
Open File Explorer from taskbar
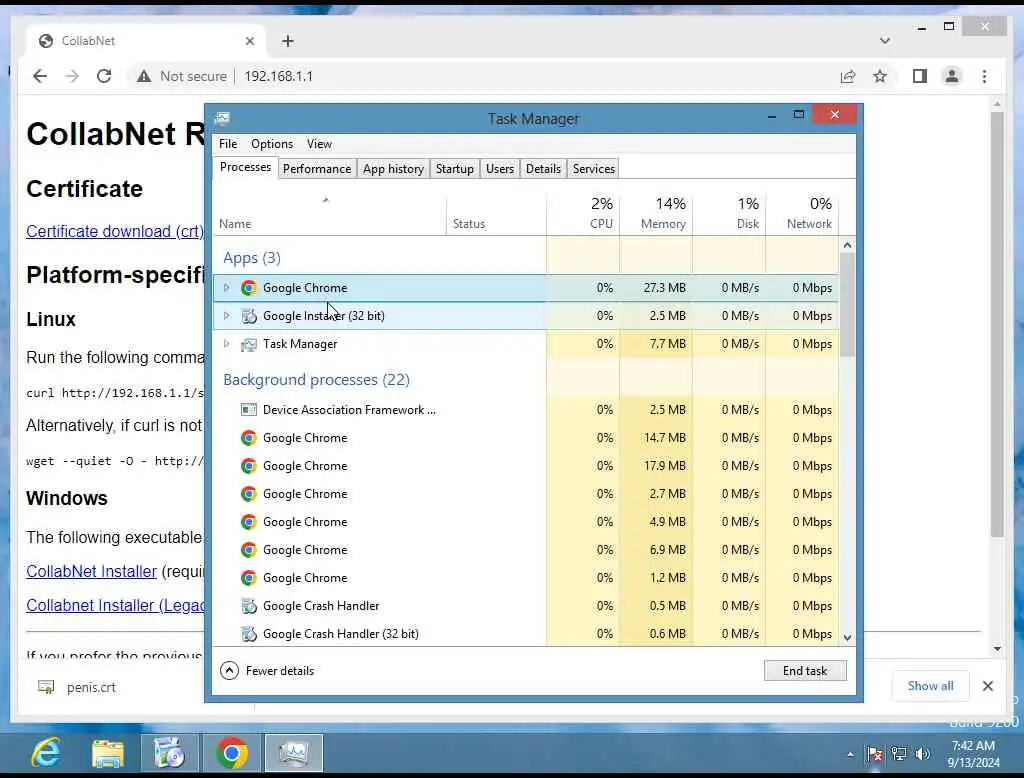(x=108, y=753)
